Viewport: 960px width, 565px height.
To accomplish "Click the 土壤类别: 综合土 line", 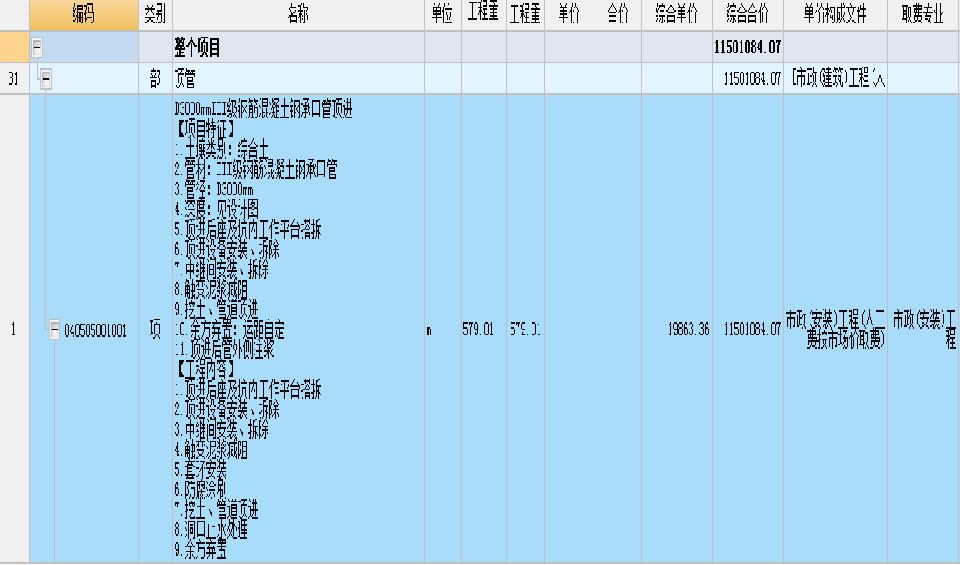I will [222, 149].
